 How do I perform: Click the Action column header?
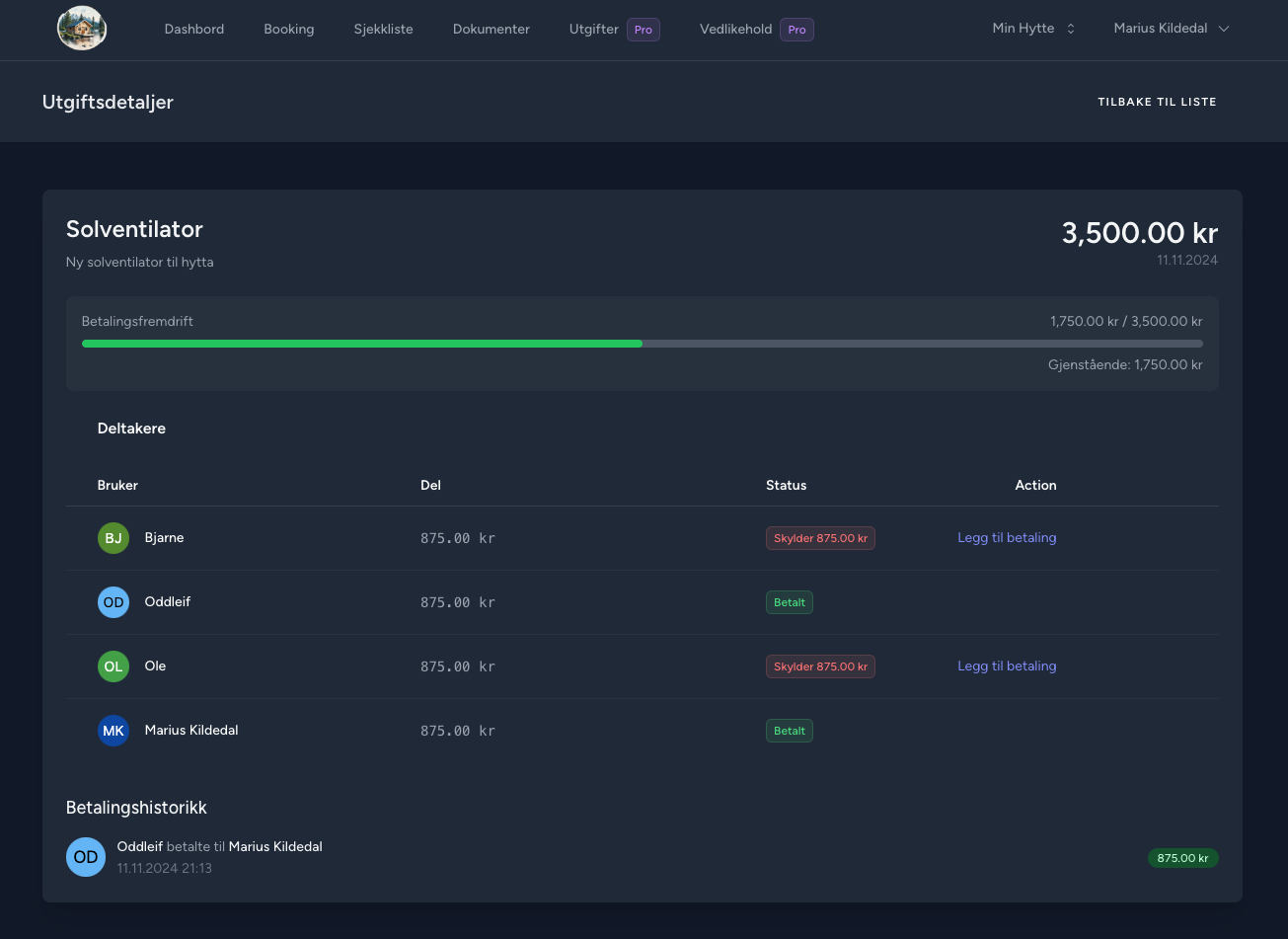(1035, 485)
